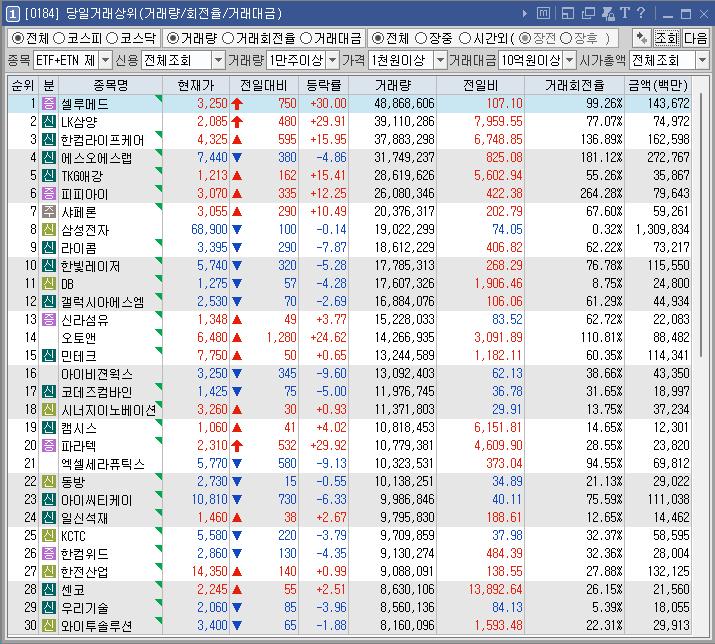
Task: Sort by the 전일대비 column header
Action: pos(264,85)
